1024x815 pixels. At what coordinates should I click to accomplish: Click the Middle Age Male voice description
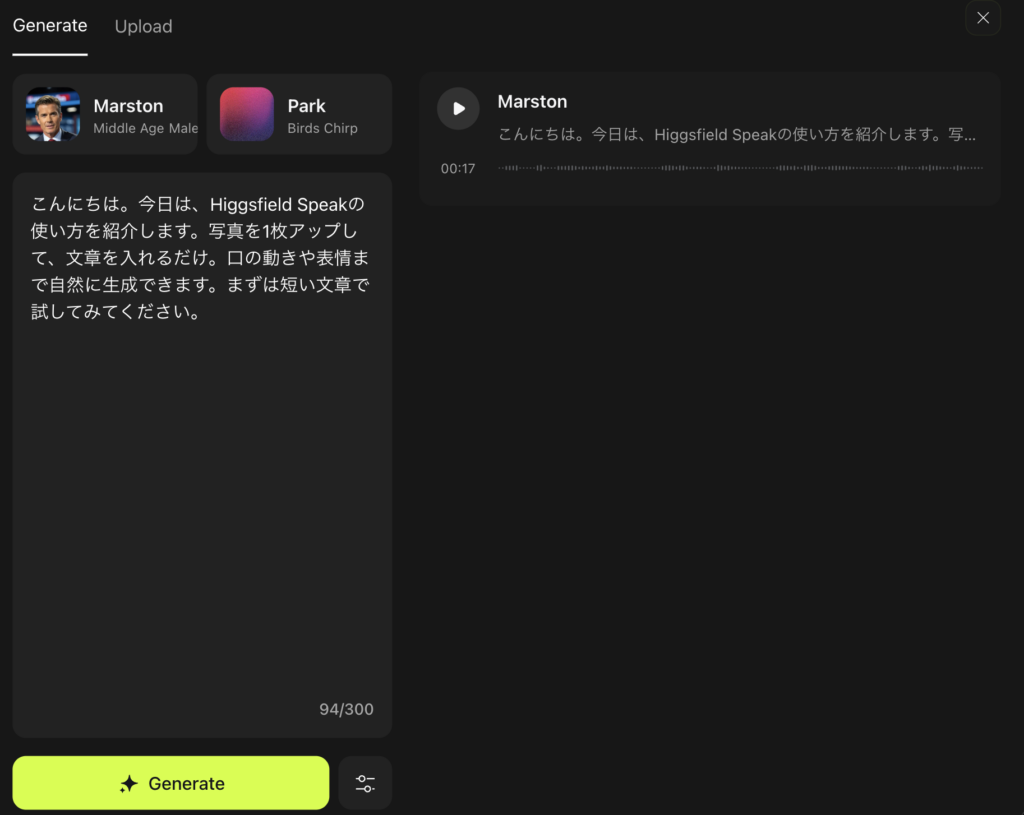[x=145, y=128]
